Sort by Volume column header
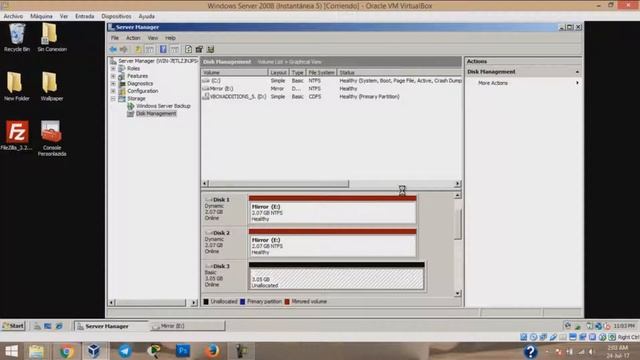 tap(234, 72)
